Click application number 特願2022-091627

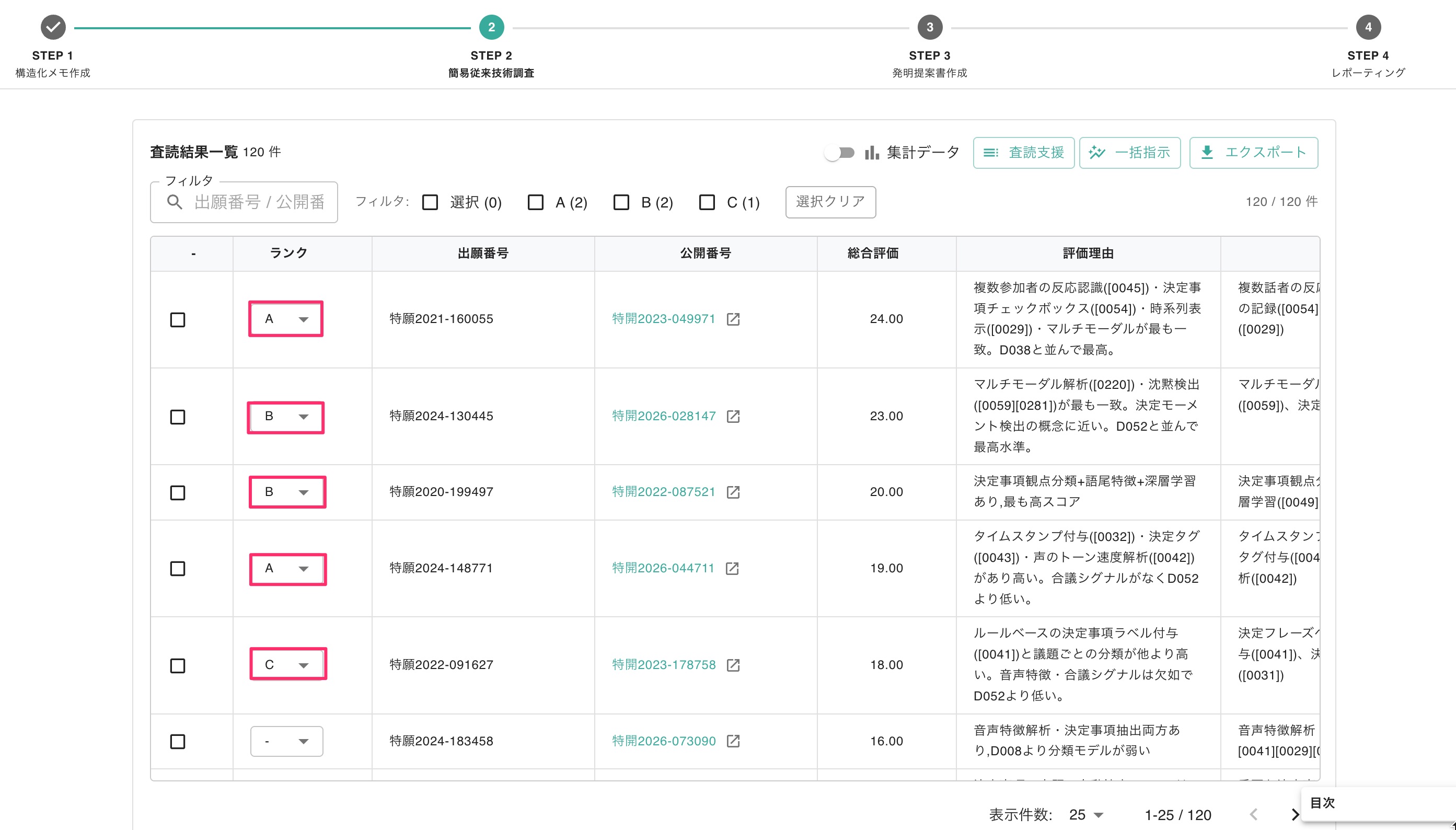pyautogui.click(x=441, y=665)
